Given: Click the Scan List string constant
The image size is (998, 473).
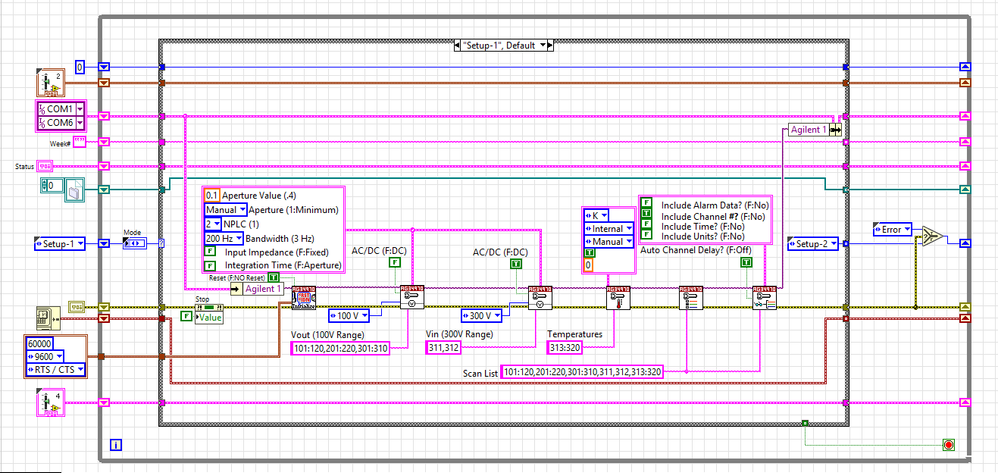Looking at the screenshot, I should 582,372.
